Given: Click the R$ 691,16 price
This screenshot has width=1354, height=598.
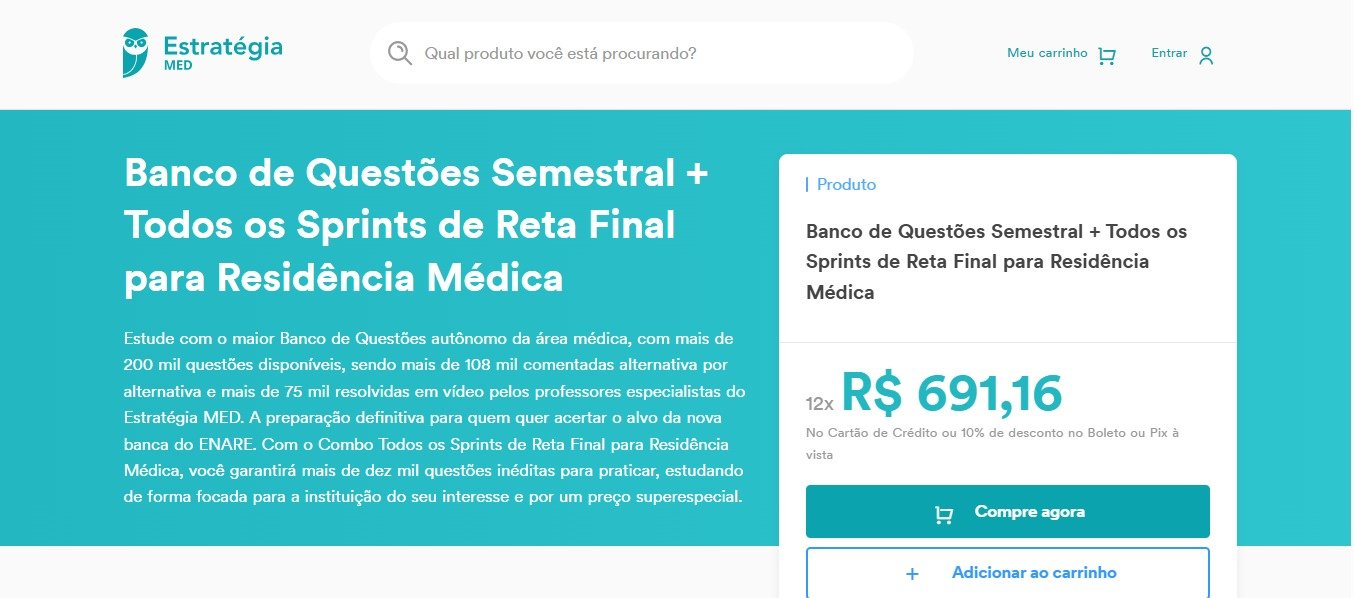Looking at the screenshot, I should [x=951, y=393].
